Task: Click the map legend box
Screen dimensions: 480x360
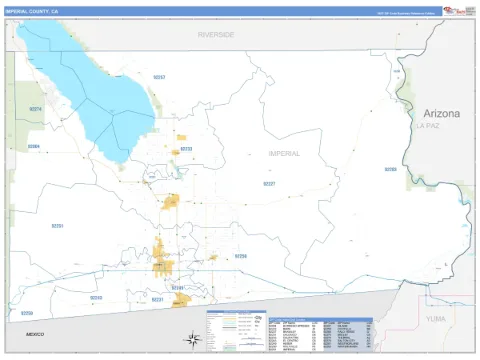Action: 236,331
